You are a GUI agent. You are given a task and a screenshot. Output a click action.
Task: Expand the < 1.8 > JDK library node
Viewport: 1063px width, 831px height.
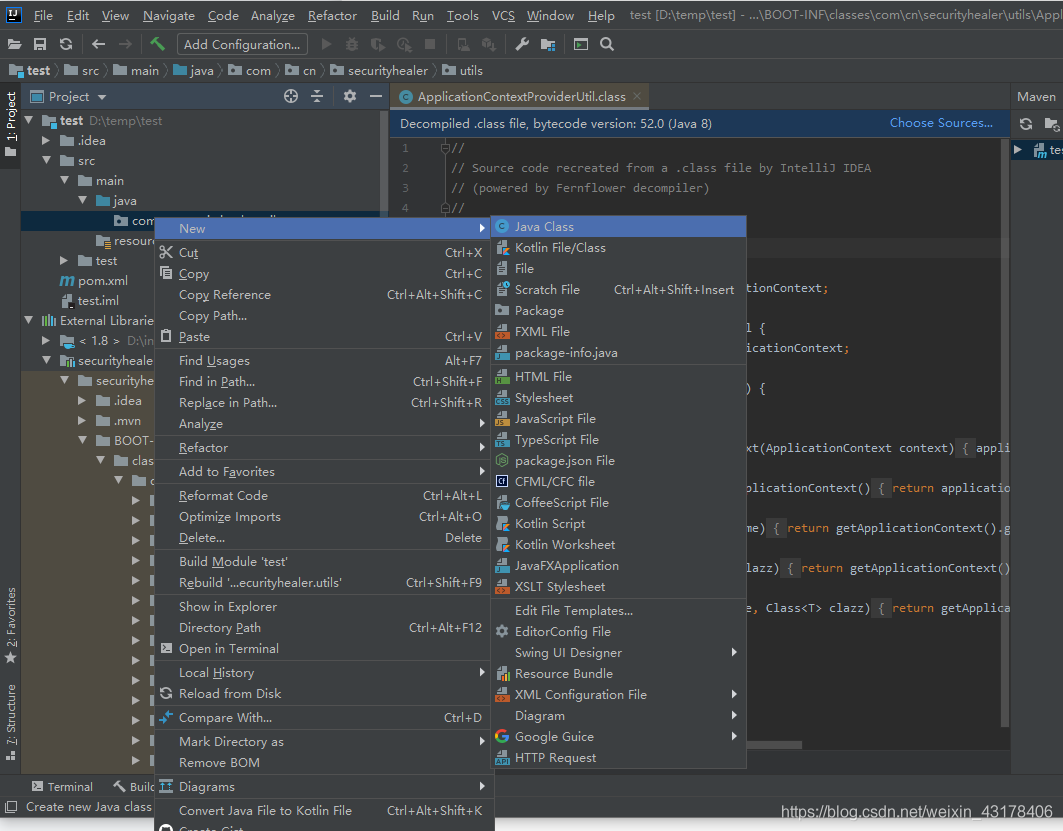pyautogui.click(x=46, y=340)
